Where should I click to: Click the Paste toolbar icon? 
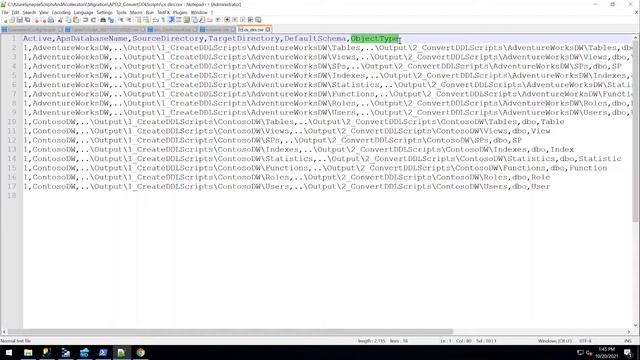pyautogui.click(x=76, y=20)
